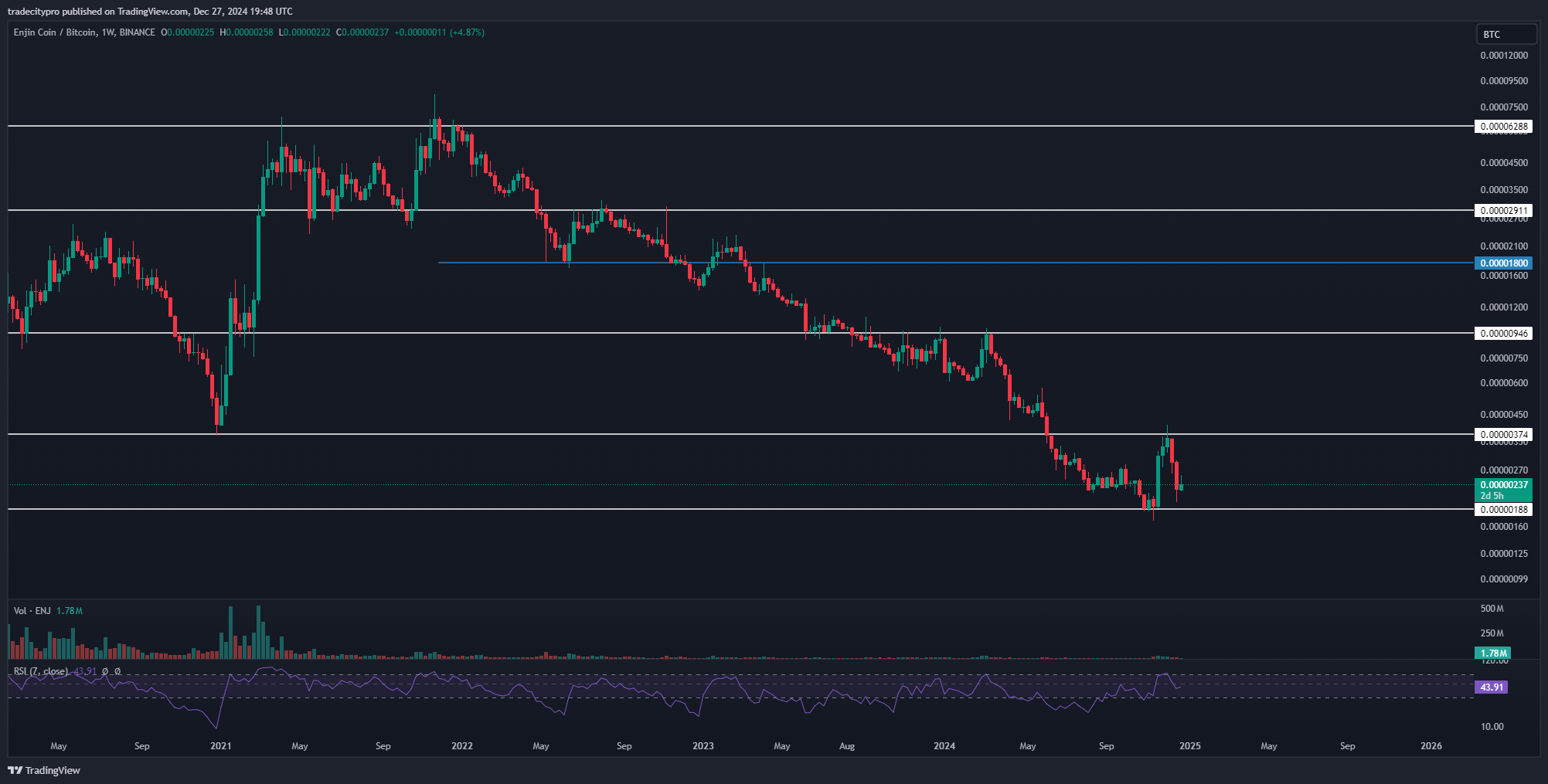Screen dimensions: 1548x784
Task: Click the 0.00000750 price axis tick
Action: pyautogui.click(x=1504, y=358)
